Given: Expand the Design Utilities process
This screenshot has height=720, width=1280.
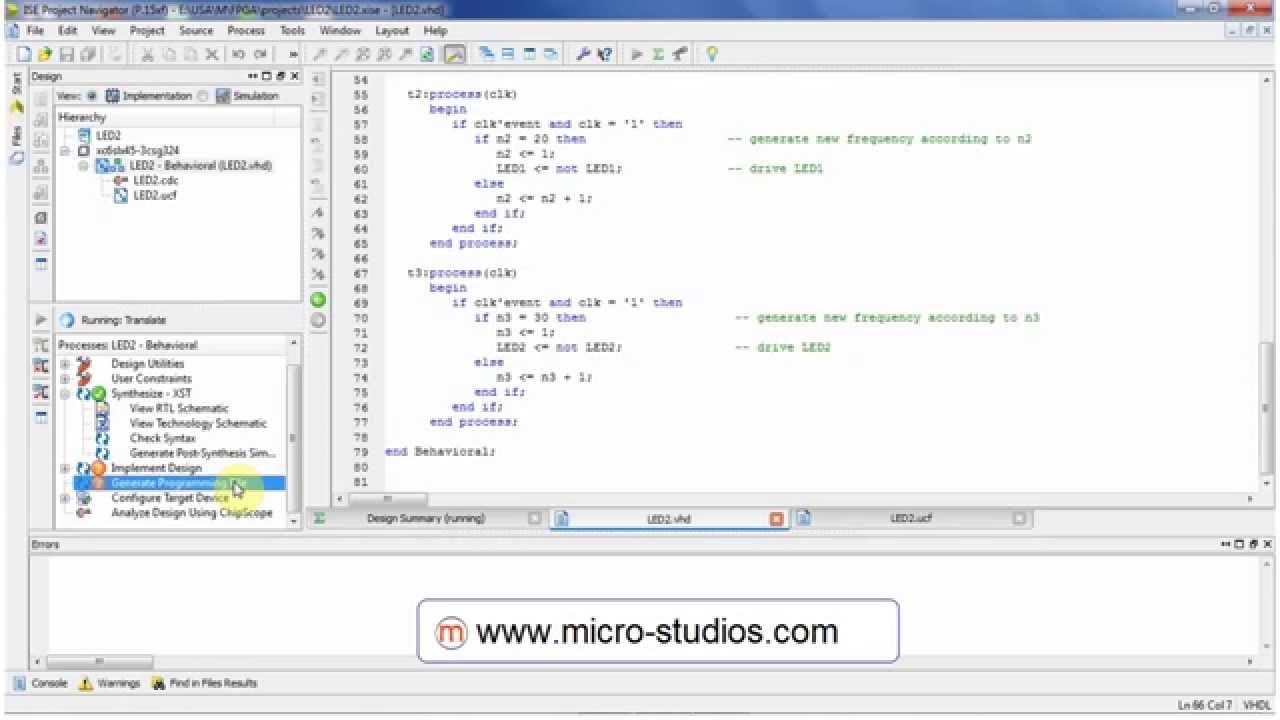Looking at the screenshot, I should point(65,364).
